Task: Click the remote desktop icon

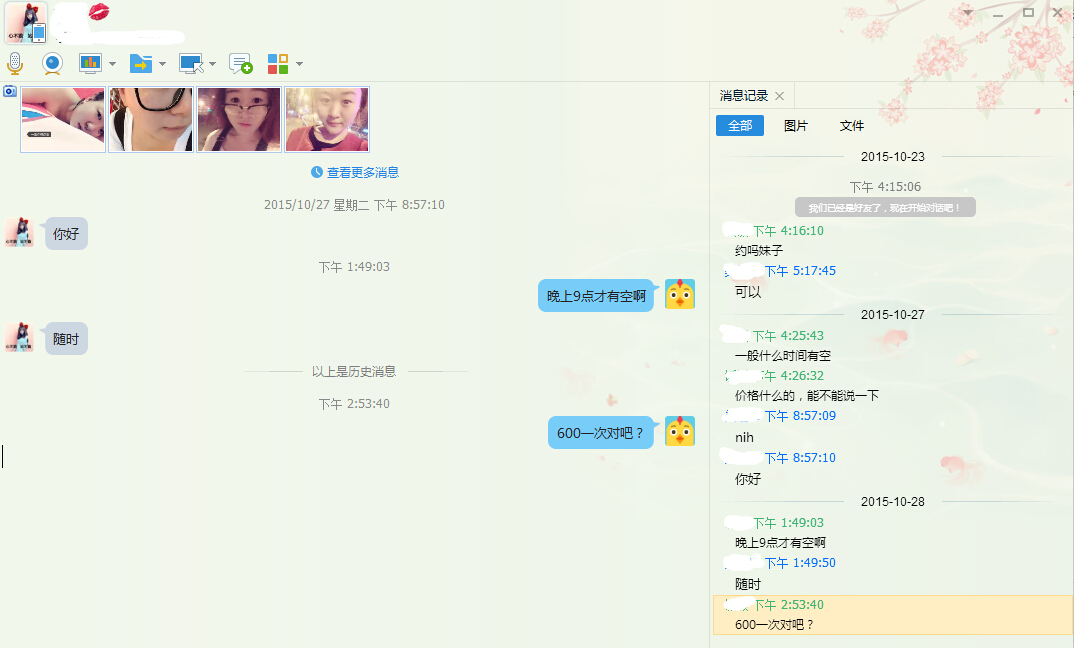Action: [191, 64]
